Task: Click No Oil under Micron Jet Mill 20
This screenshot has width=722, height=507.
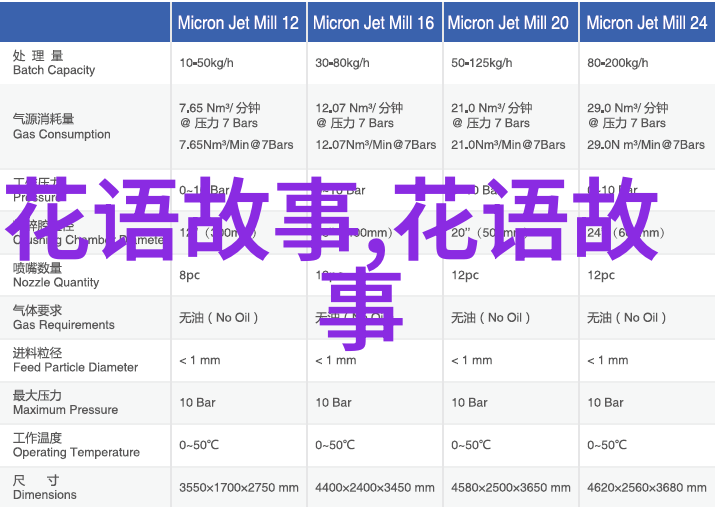Action: click(x=490, y=318)
